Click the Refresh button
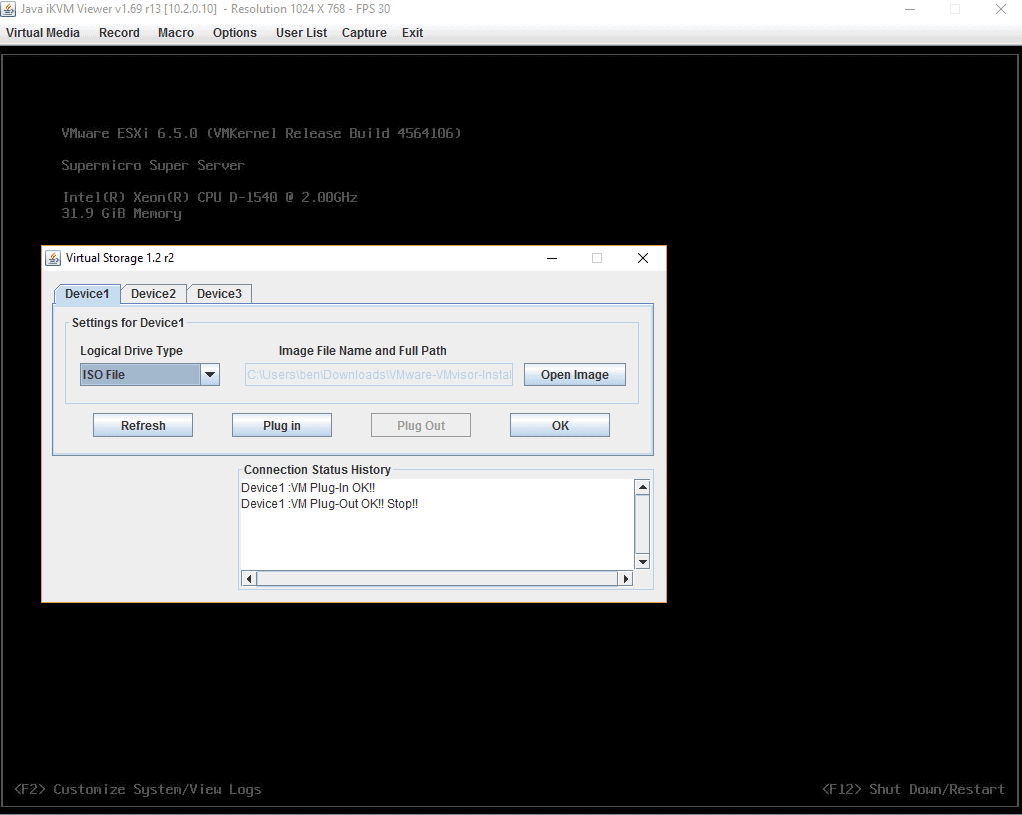Image resolution: width=1022 pixels, height=815 pixels. (143, 425)
